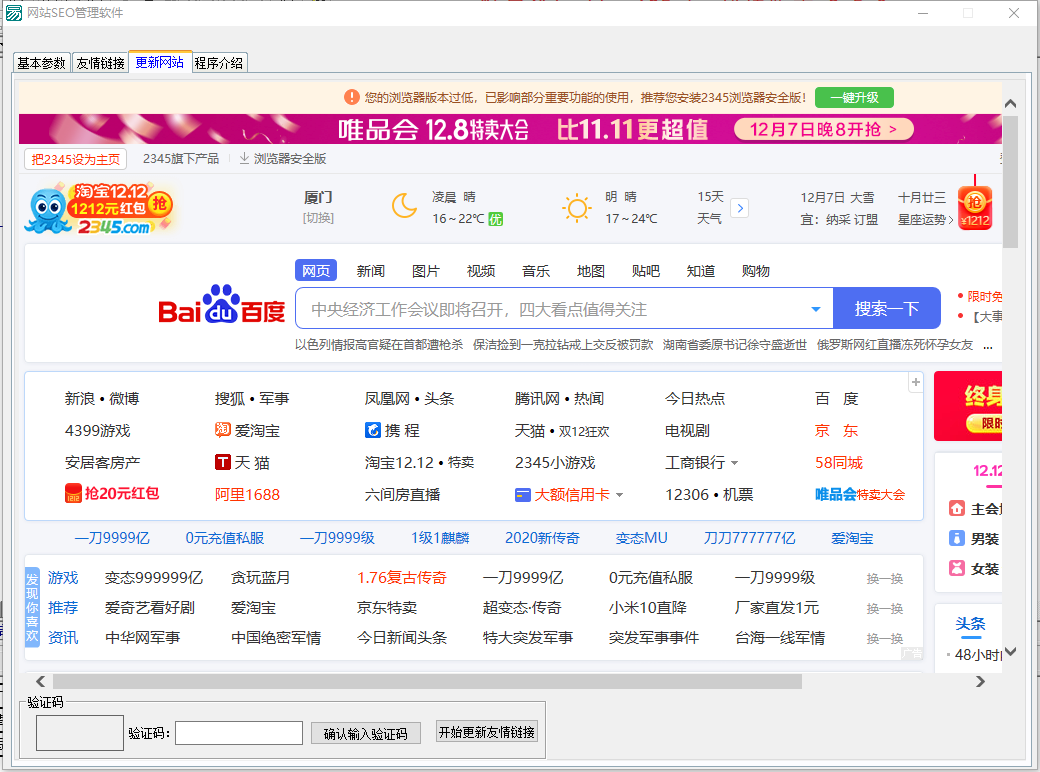Click the vertical scrollbar thumb
The width and height of the screenshot is (1040, 772).
point(1010,182)
